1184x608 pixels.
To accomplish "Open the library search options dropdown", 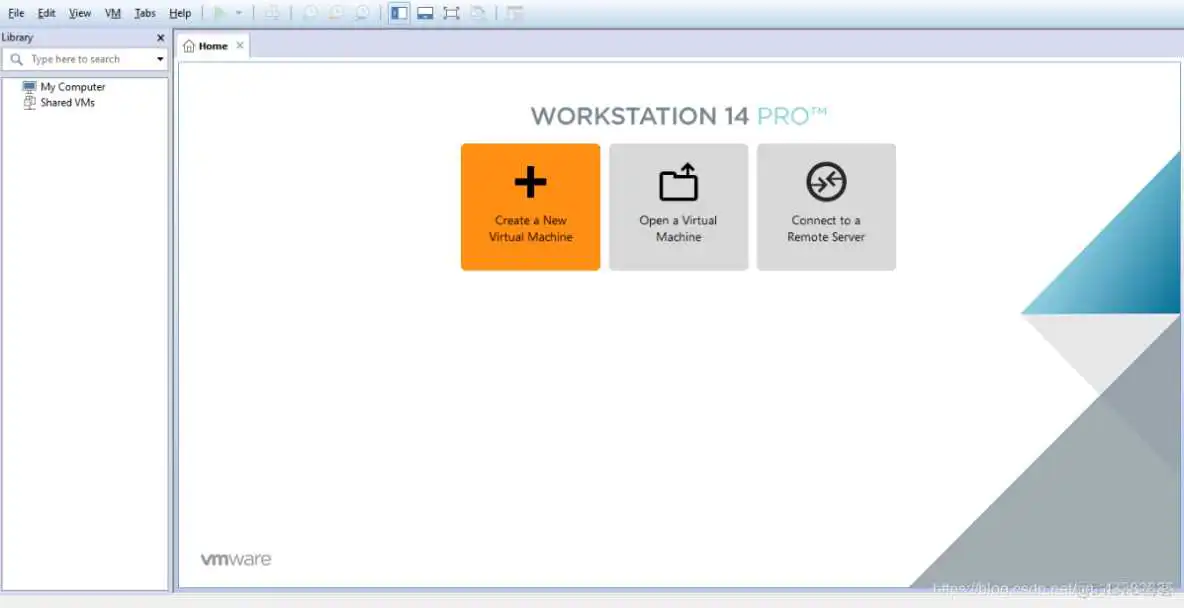I will pyautogui.click(x=160, y=60).
